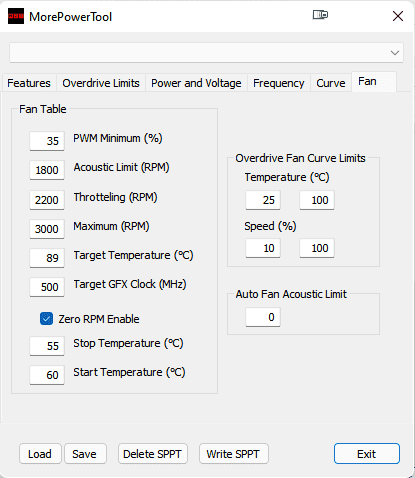
Task: Click the Target Temperature value field
Action: pos(47,258)
